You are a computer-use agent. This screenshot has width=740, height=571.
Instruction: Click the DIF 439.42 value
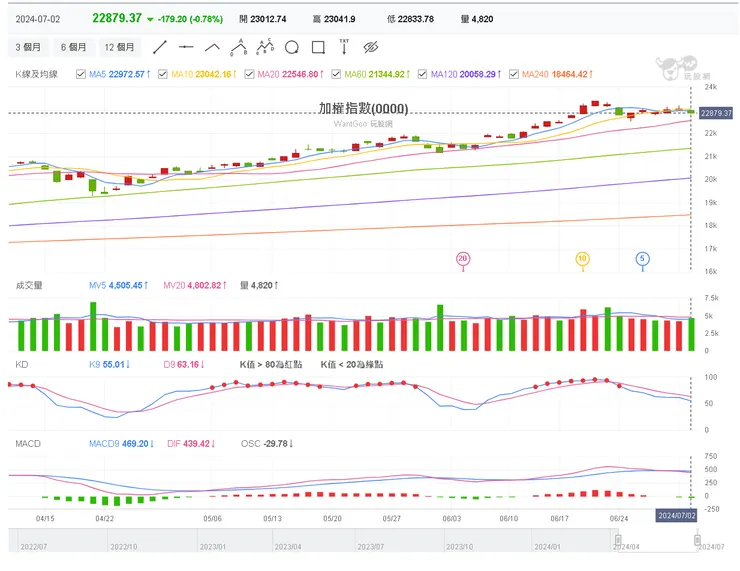coord(191,444)
